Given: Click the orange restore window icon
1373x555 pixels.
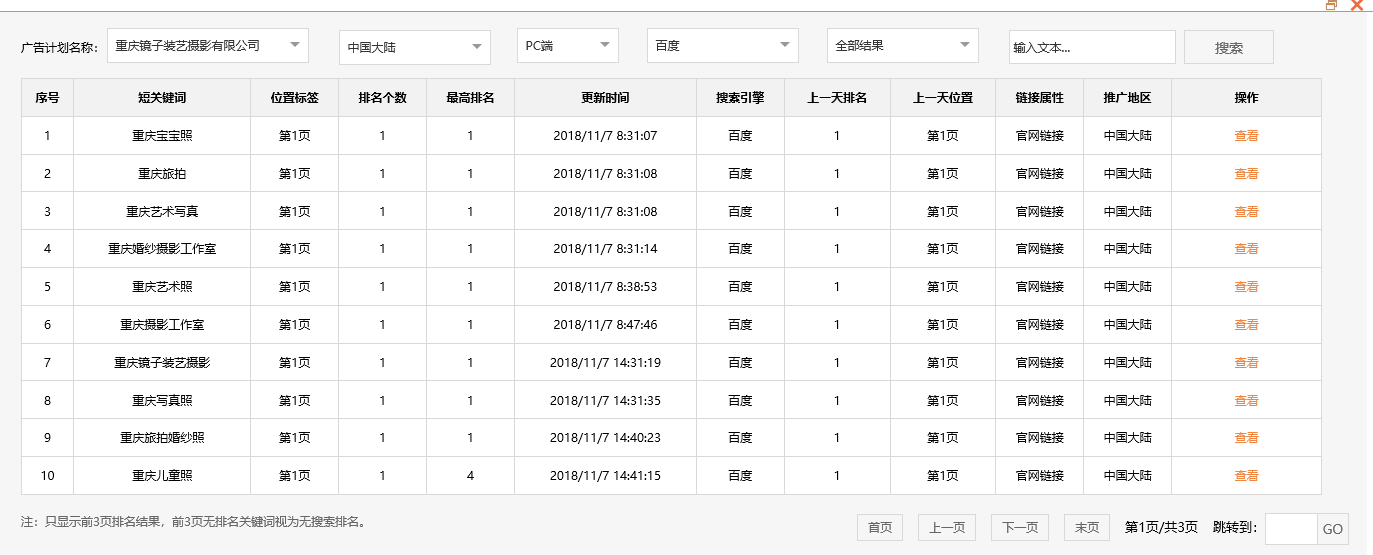Looking at the screenshot, I should coord(1331,5).
